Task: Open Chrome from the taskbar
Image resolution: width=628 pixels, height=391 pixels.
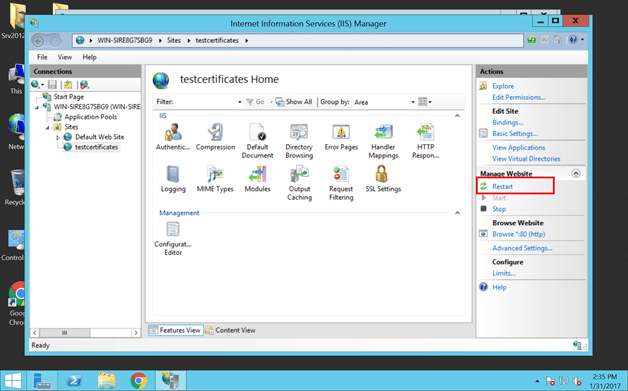Action: [x=139, y=380]
